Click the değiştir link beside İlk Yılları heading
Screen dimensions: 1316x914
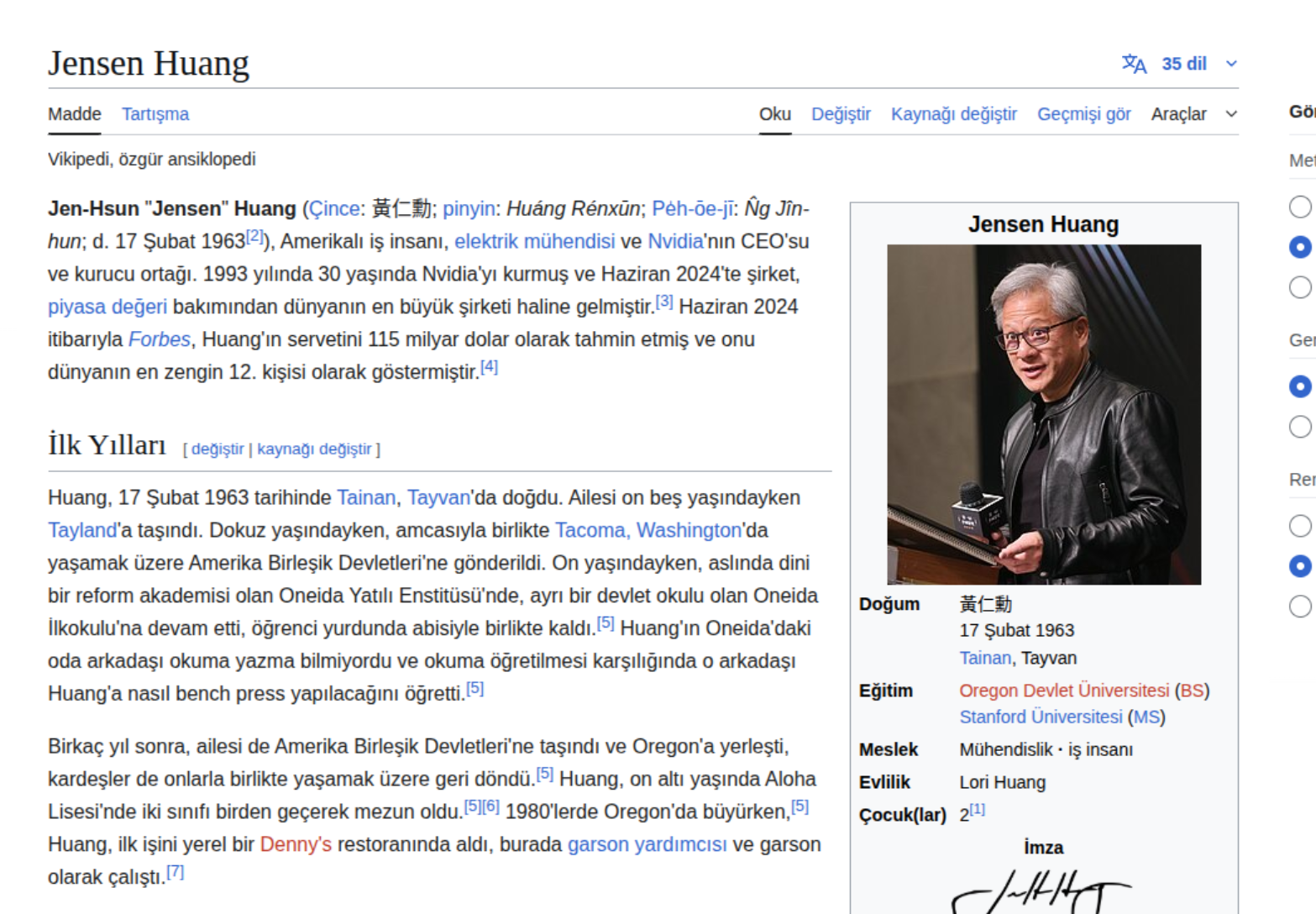(218, 449)
